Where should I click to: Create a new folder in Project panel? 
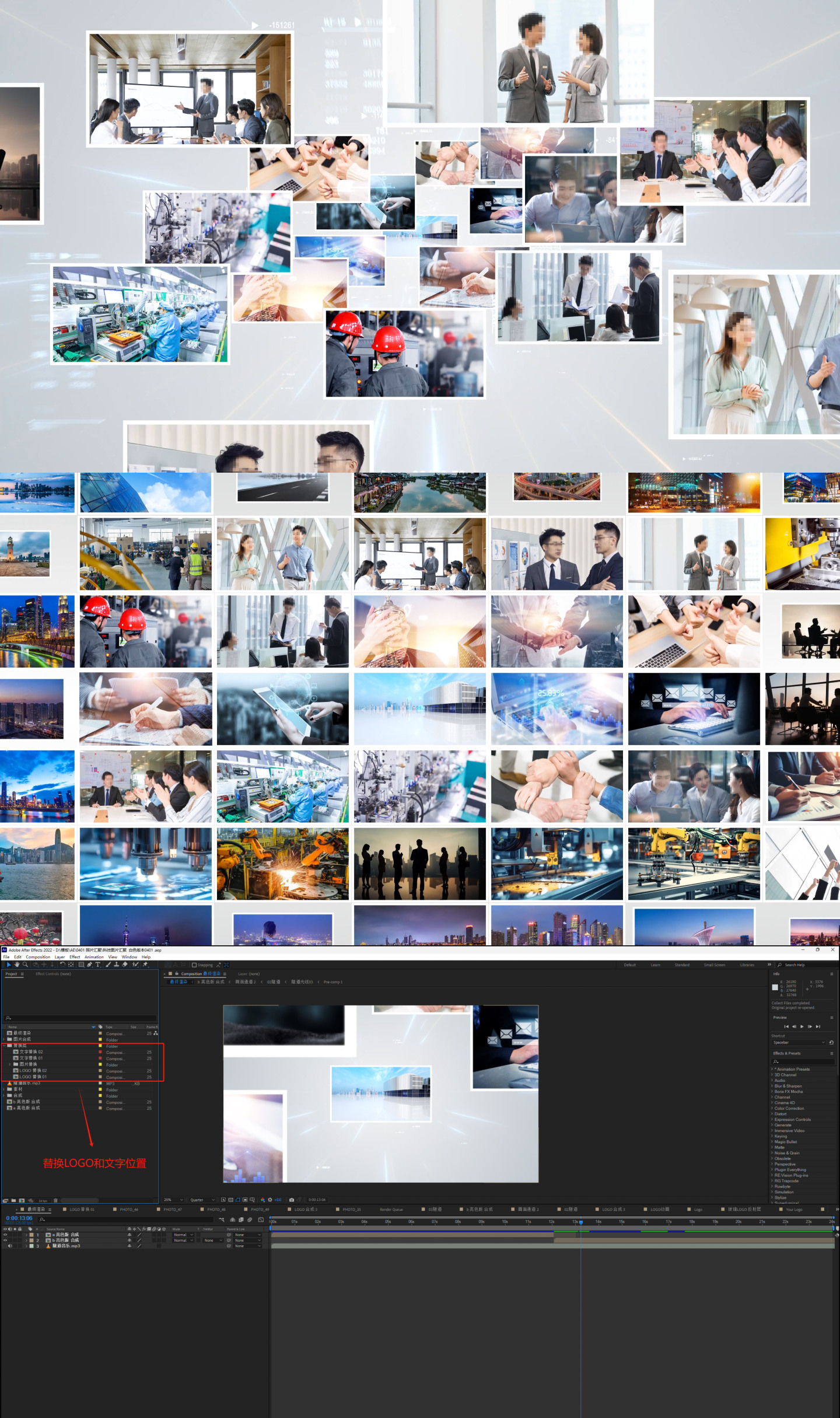coord(13,1200)
